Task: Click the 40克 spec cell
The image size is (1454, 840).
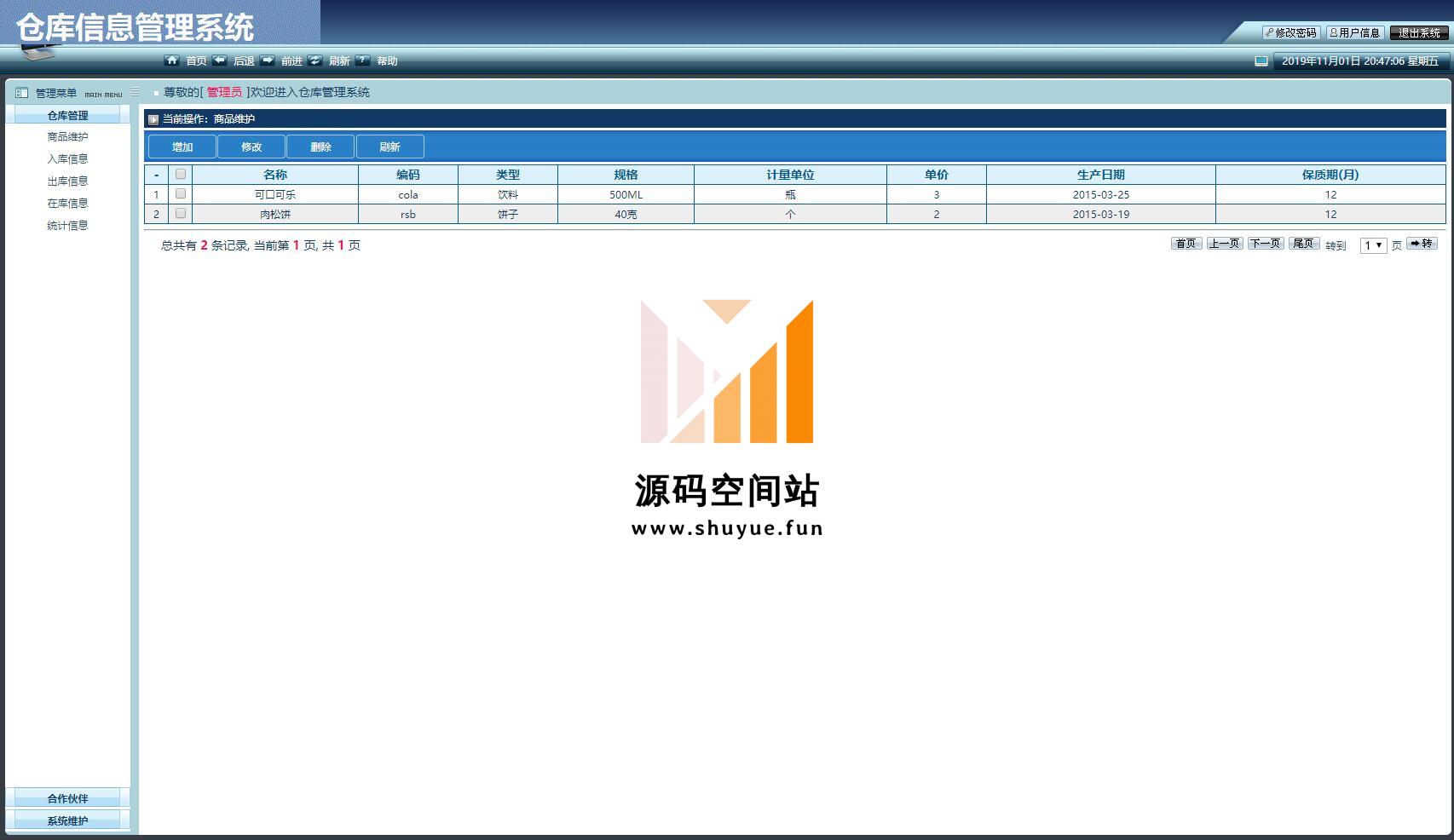Action: point(626,215)
